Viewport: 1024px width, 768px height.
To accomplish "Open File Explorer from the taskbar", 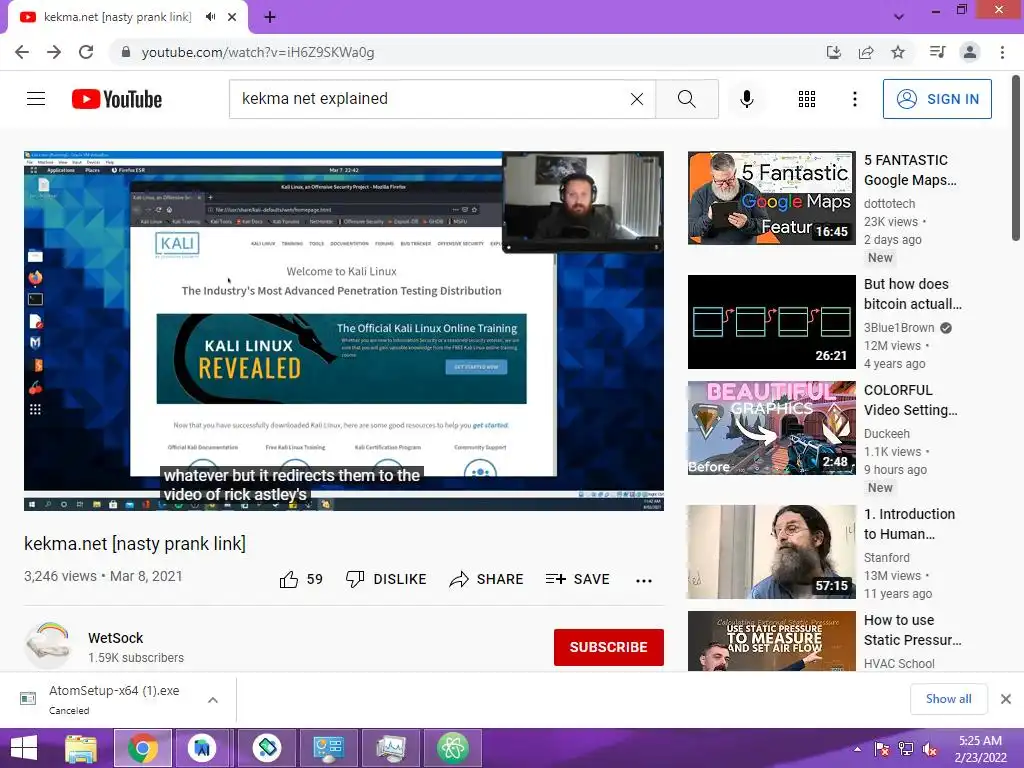I will (x=81, y=748).
